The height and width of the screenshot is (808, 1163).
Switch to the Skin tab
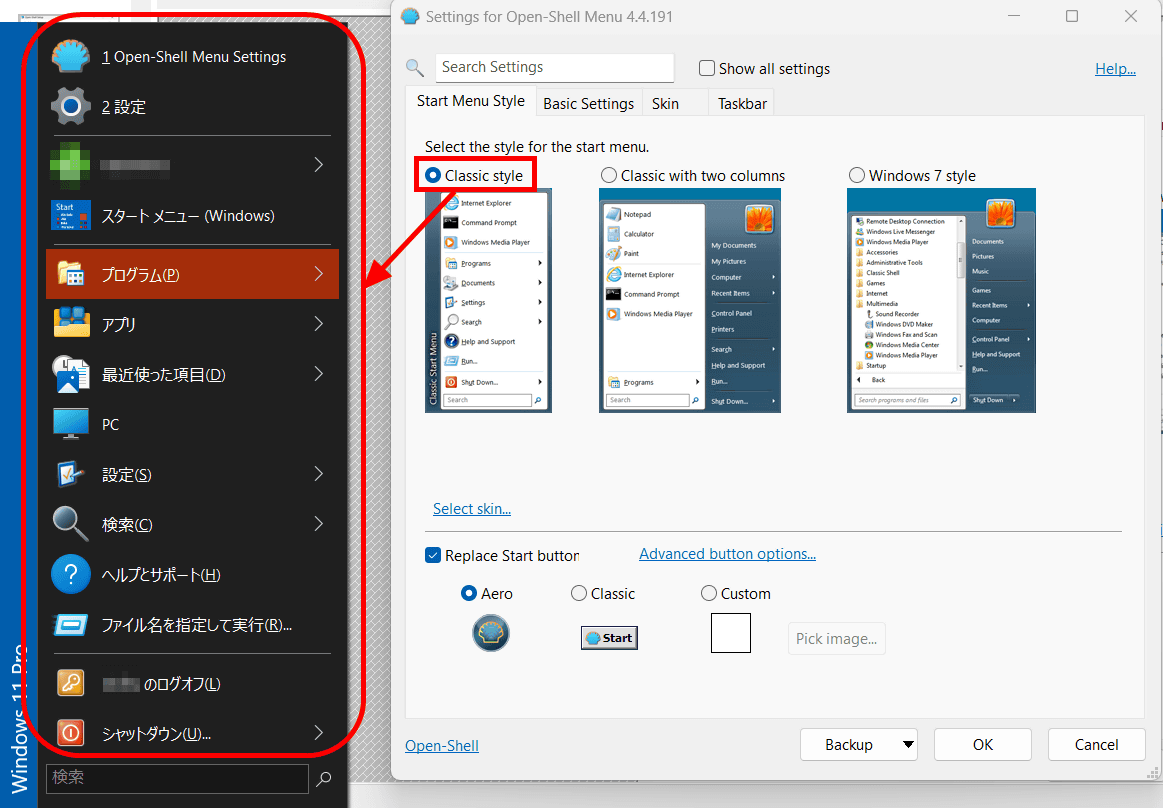675,102
